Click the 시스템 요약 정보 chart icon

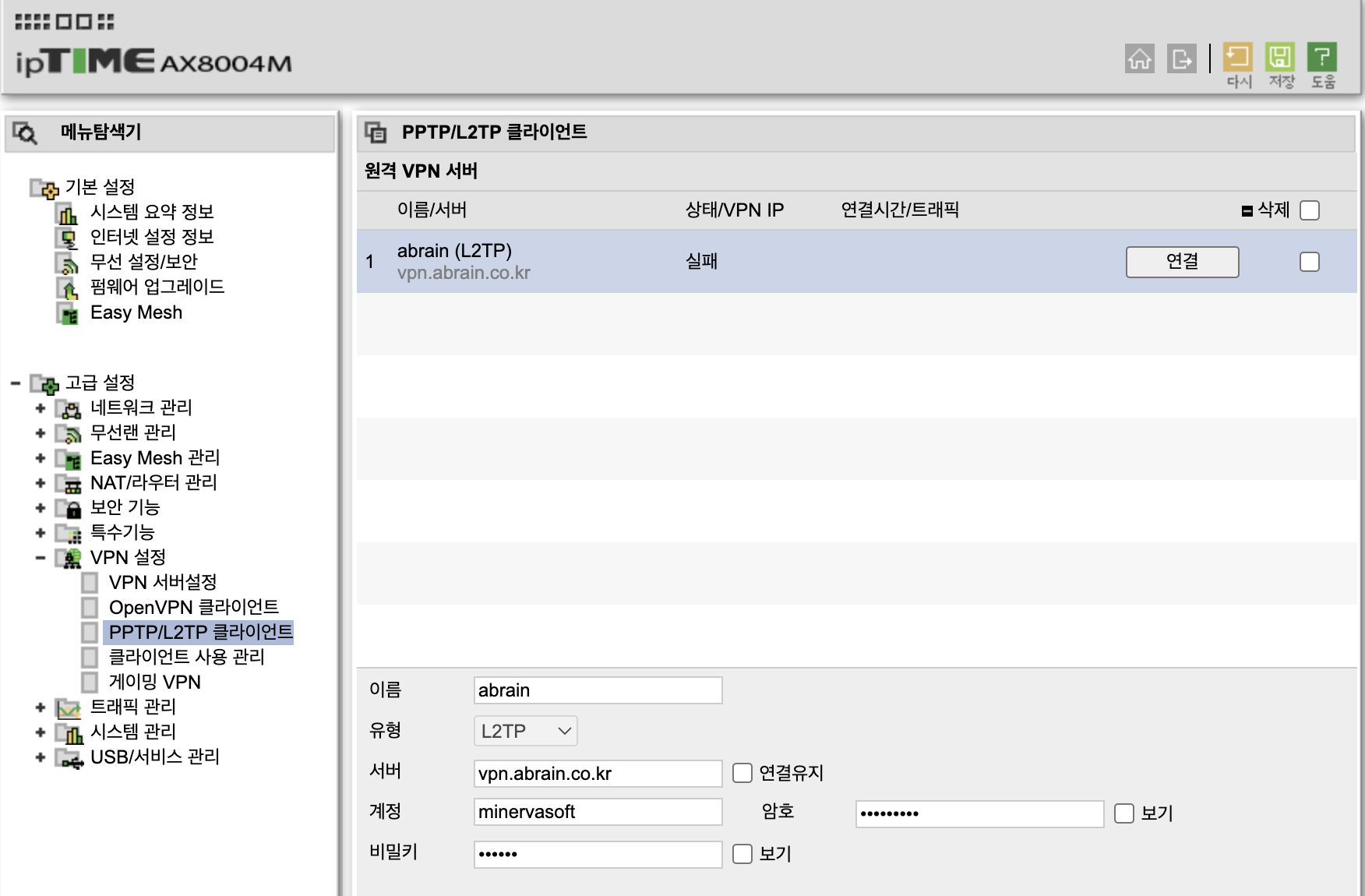click(x=69, y=213)
